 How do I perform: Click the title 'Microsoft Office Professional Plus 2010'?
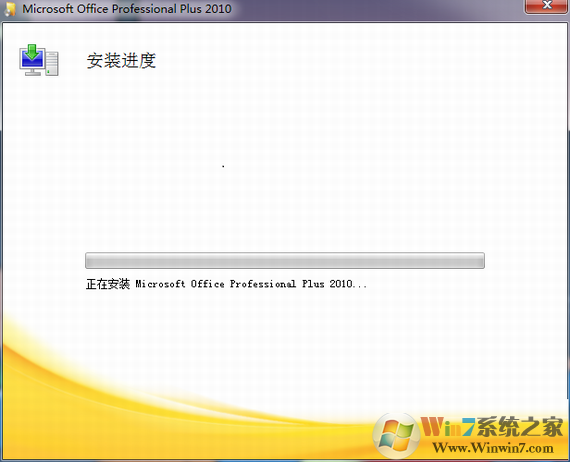point(127,9)
